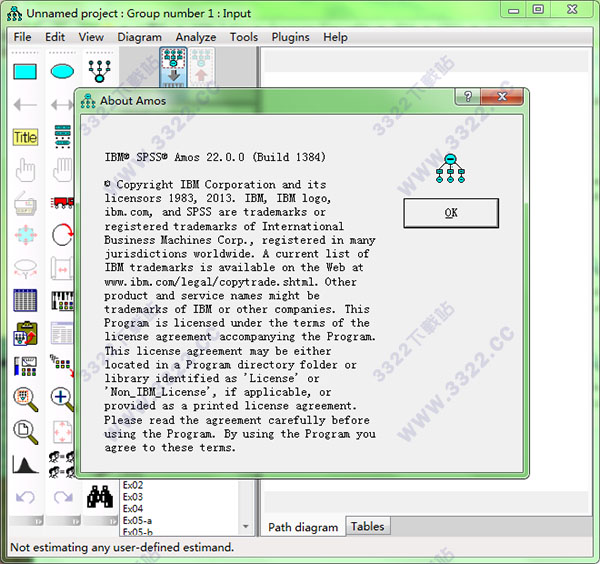Open the View menu
Viewport: 600px width, 564px height.
[x=91, y=37]
